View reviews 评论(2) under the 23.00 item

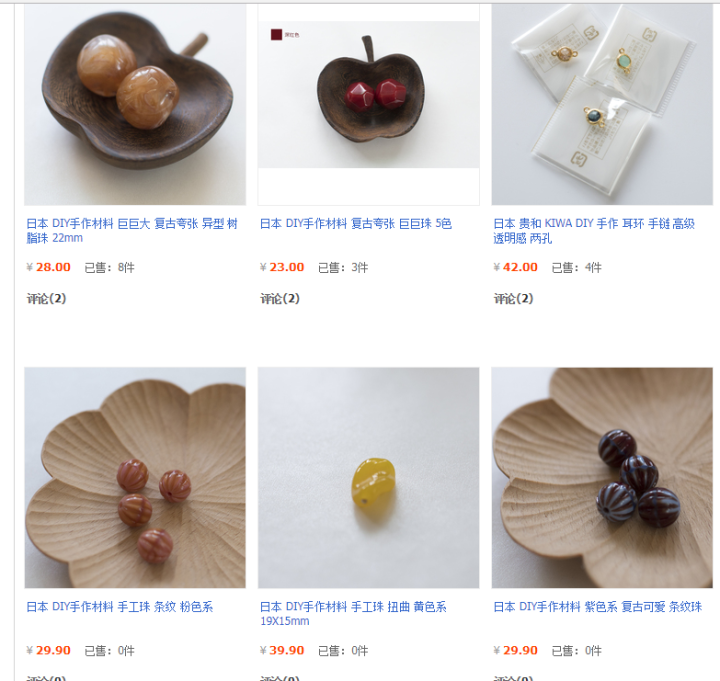click(x=280, y=299)
